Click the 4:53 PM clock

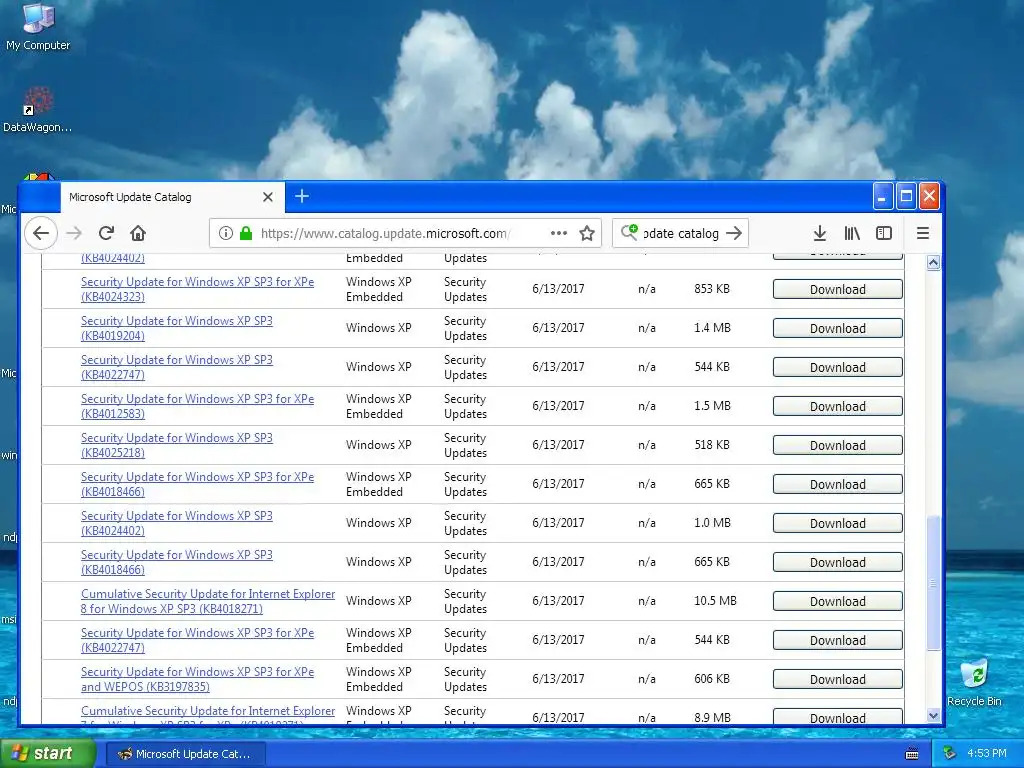click(987, 754)
